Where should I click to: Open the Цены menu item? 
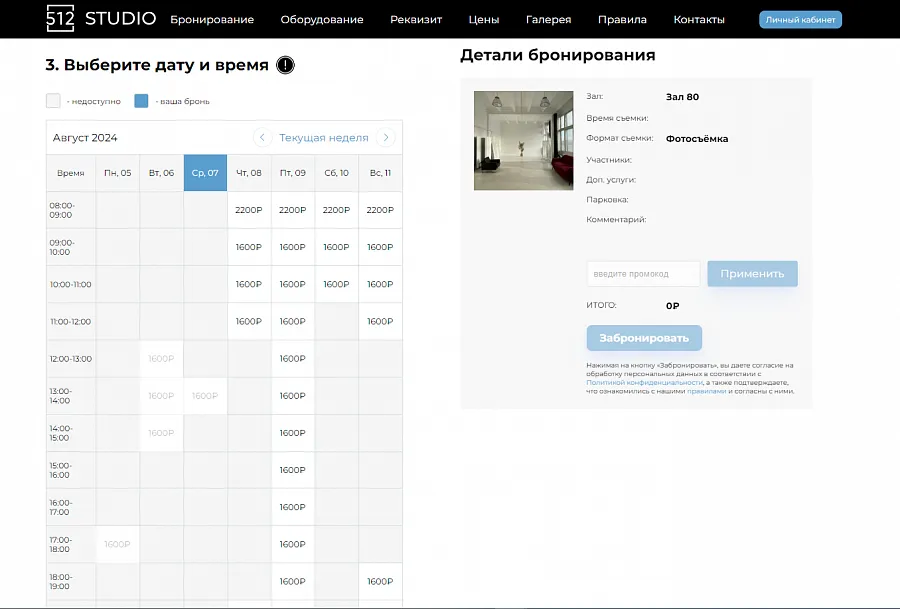[484, 20]
